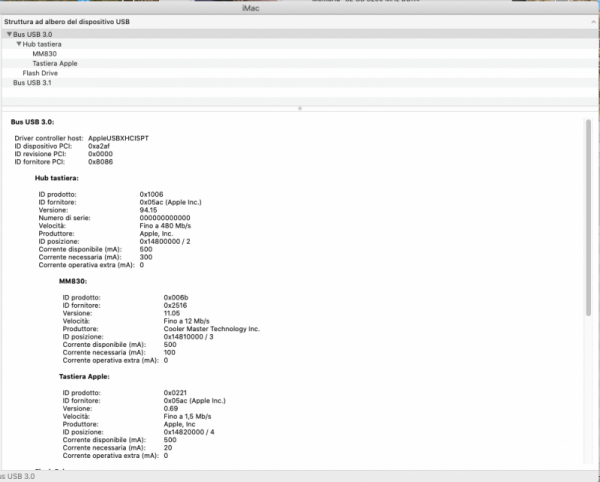Click position ID 0x14810000 / 3
Screen dimensions: 600x482
(x=189, y=337)
